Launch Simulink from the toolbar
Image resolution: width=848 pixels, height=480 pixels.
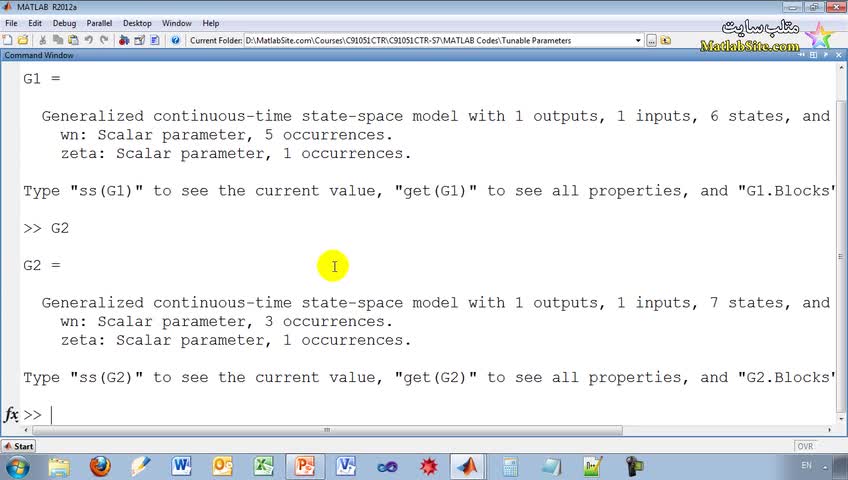tap(124, 40)
